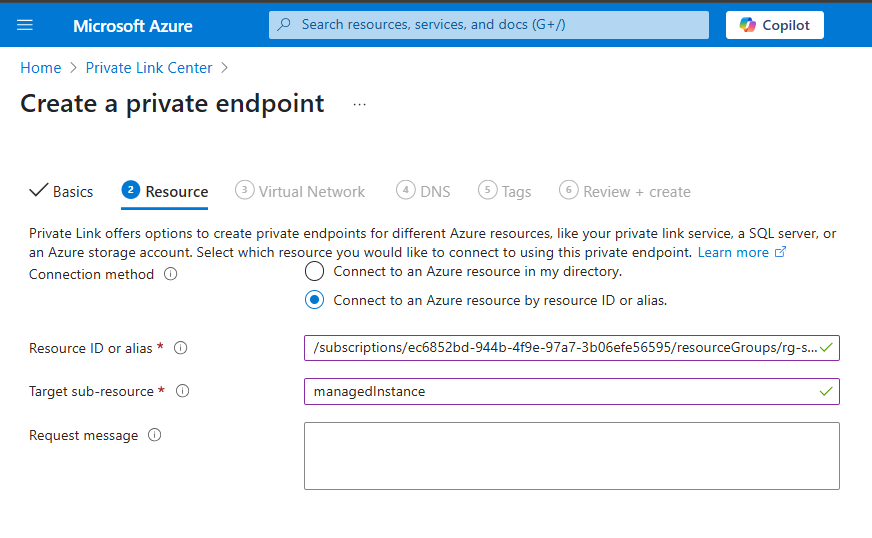Open the ellipsis more options menu
The width and height of the screenshot is (872, 538).
point(359,105)
